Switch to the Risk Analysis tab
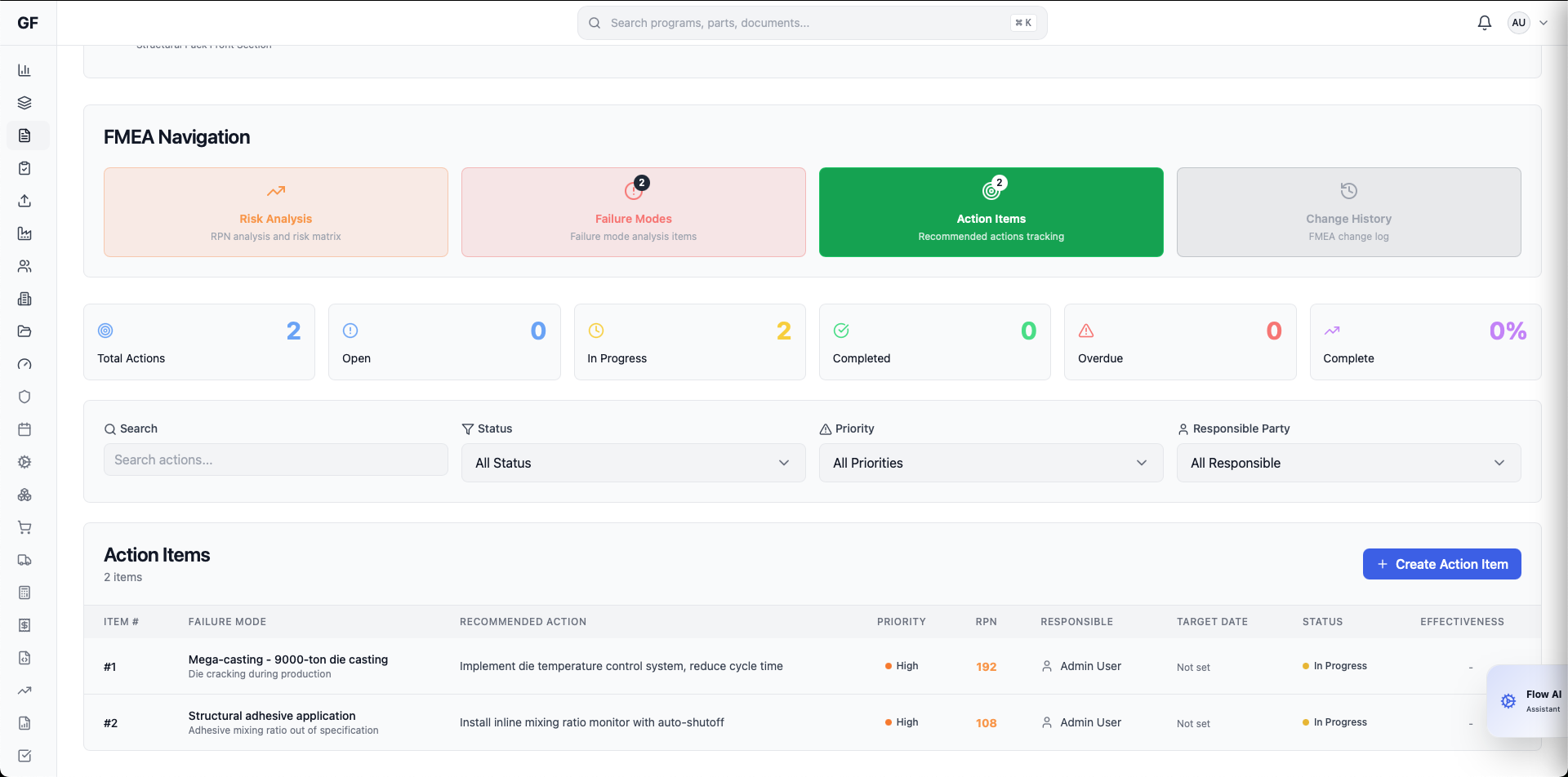 (276, 212)
